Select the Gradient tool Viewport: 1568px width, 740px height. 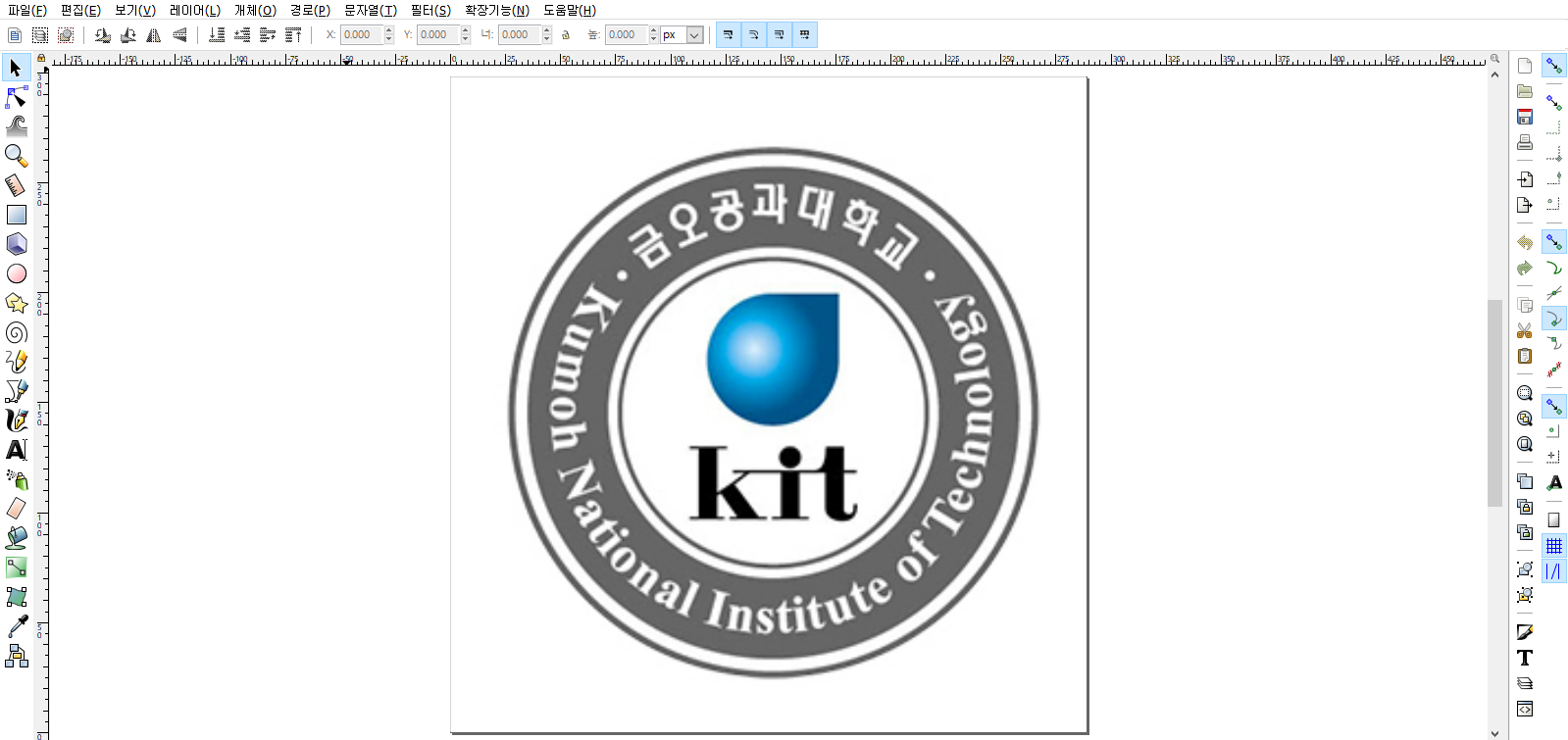pos(16,567)
